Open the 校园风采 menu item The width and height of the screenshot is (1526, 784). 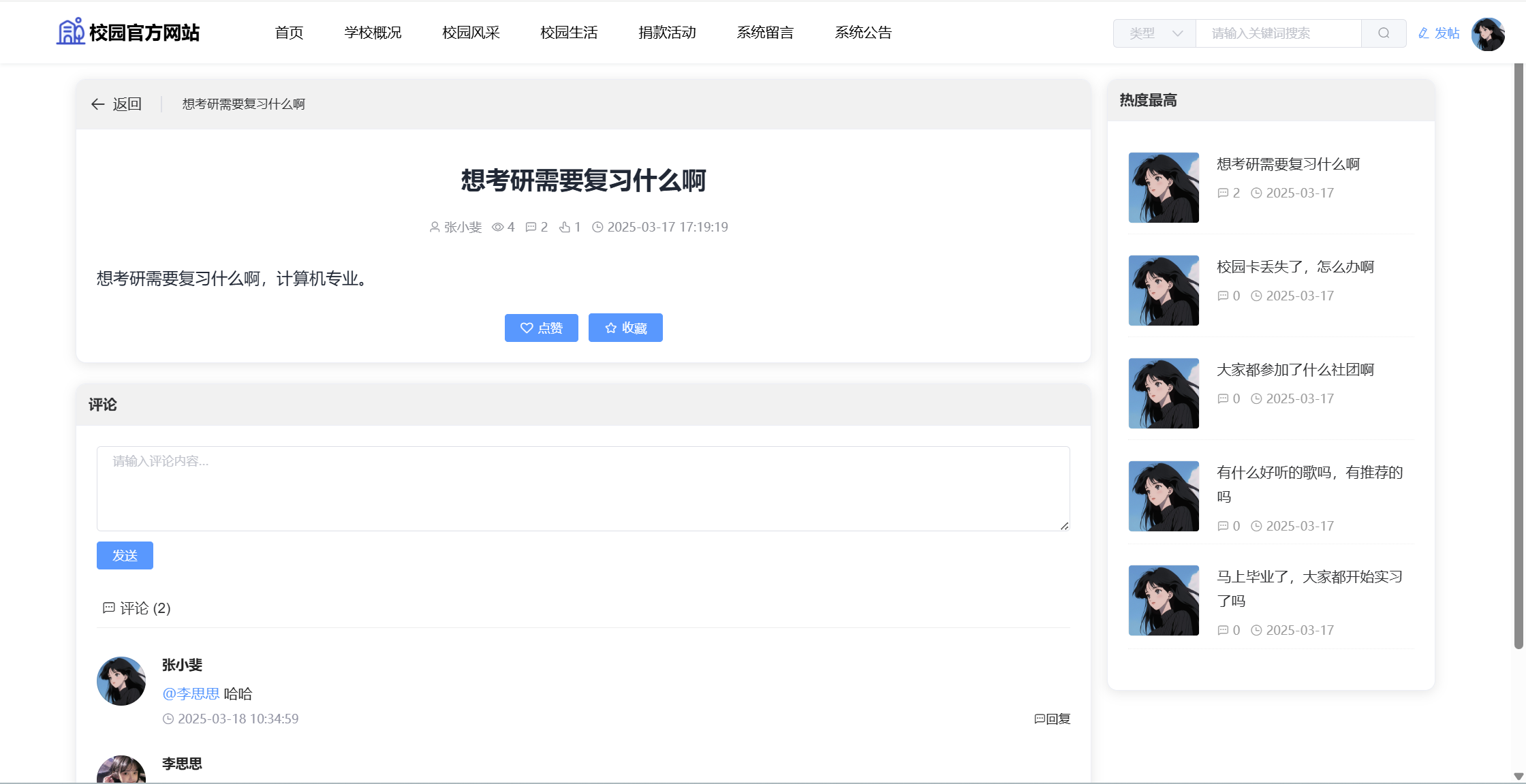point(471,33)
